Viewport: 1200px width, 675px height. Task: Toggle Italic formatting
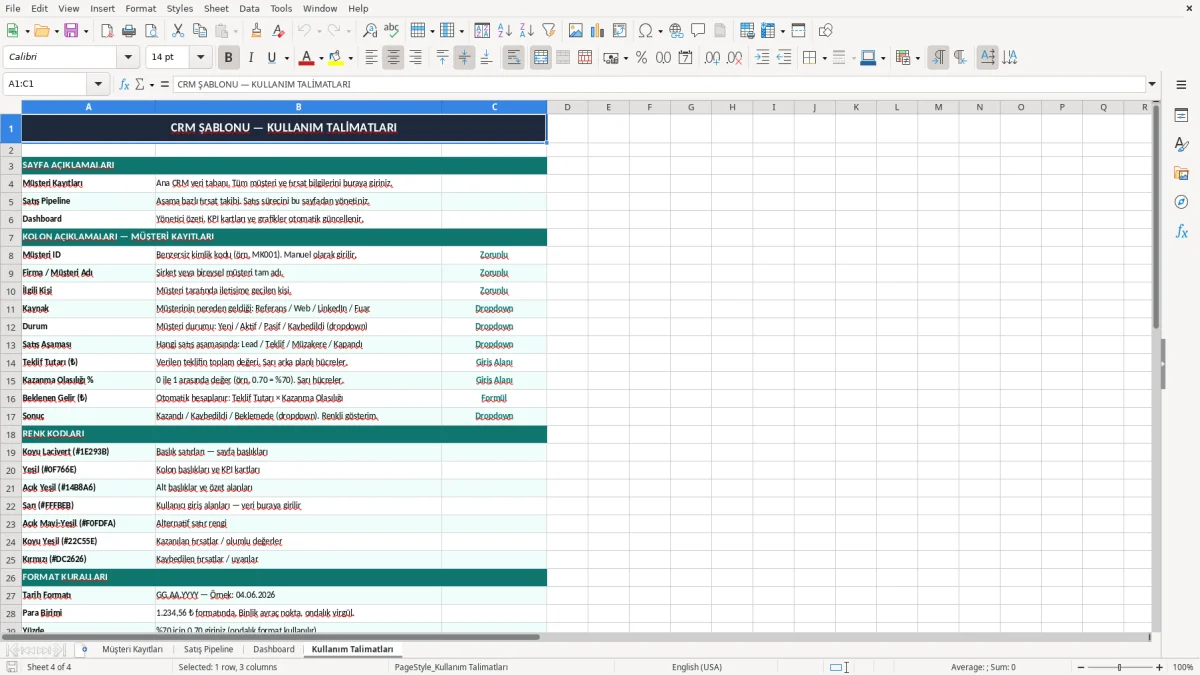pos(250,58)
